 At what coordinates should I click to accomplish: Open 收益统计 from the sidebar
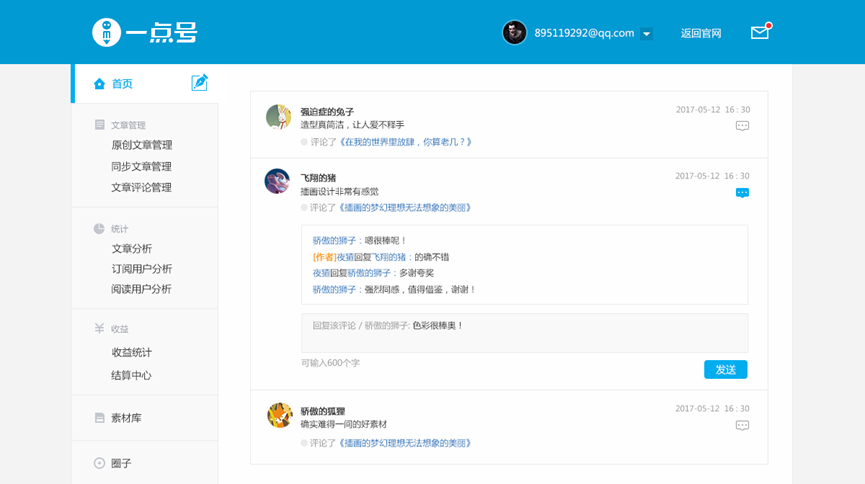131,352
